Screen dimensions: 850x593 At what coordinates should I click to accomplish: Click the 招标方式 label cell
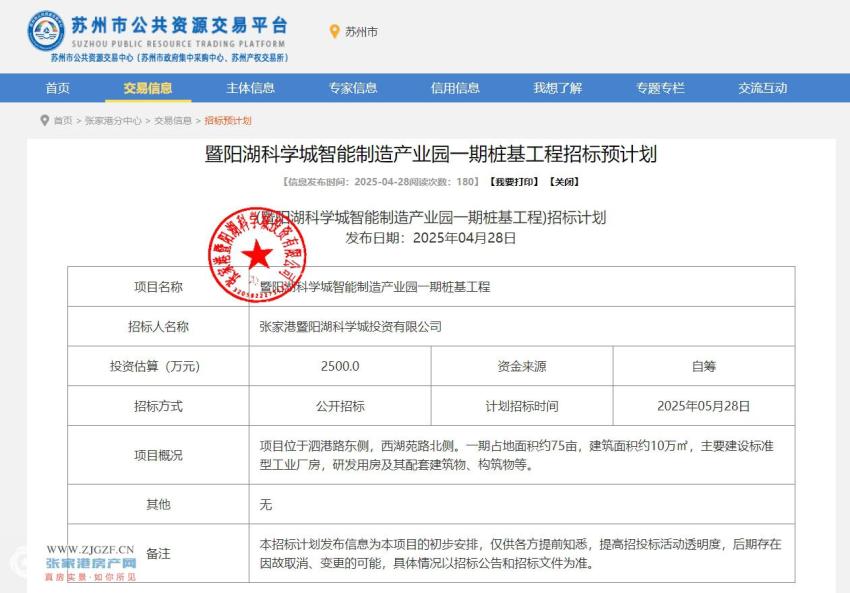click(x=158, y=406)
